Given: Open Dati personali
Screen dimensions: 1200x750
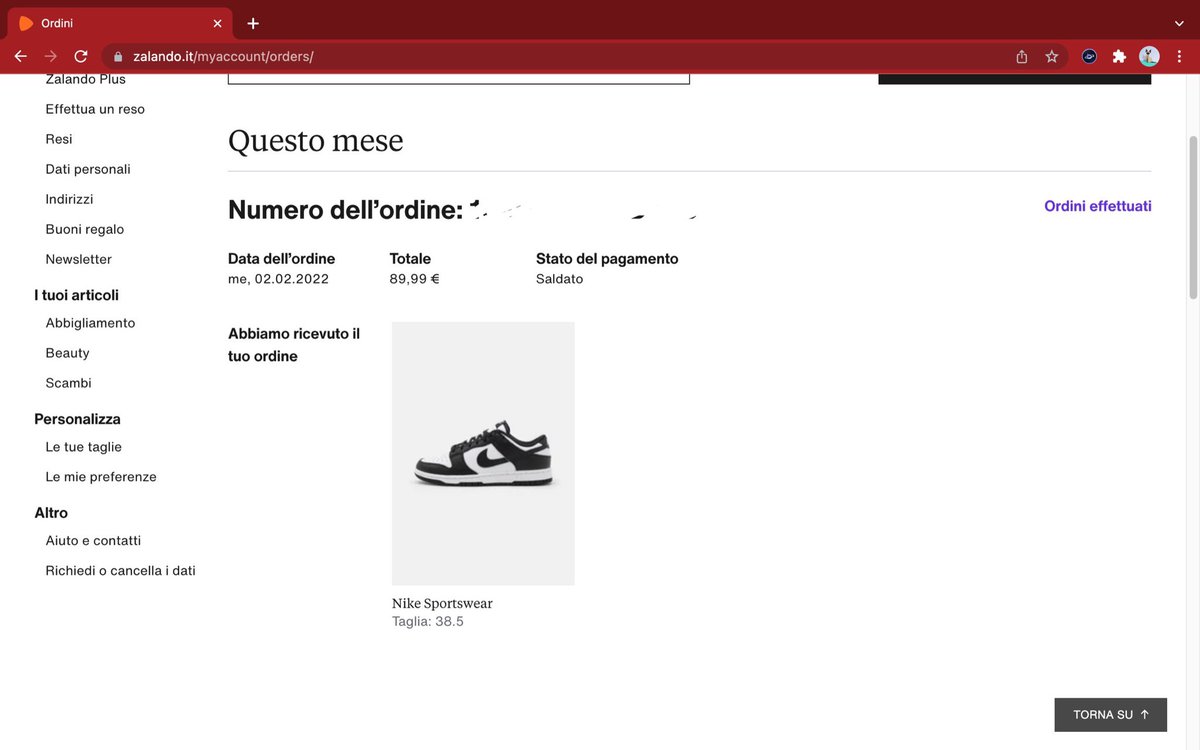Looking at the screenshot, I should pyautogui.click(x=88, y=169).
